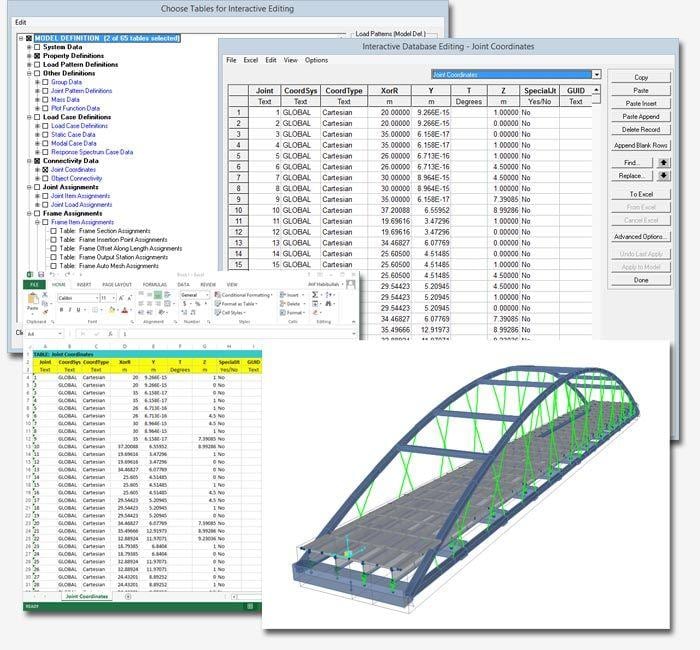The height and width of the screenshot is (650, 700).
Task: Click the Paste Insert button
Action: pyautogui.click(x=641, y=103)
